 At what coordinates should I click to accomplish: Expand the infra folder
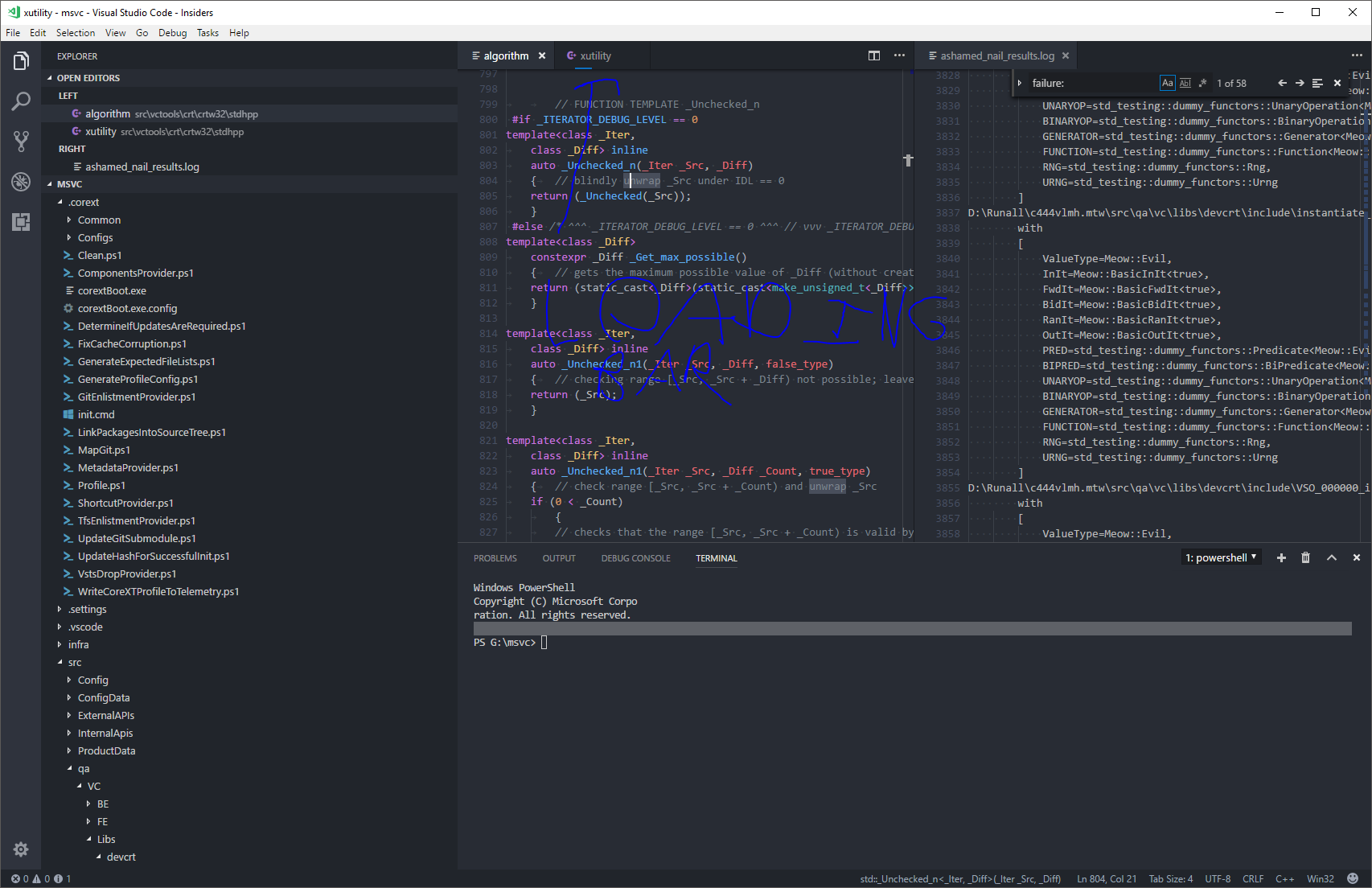(78, 644)
